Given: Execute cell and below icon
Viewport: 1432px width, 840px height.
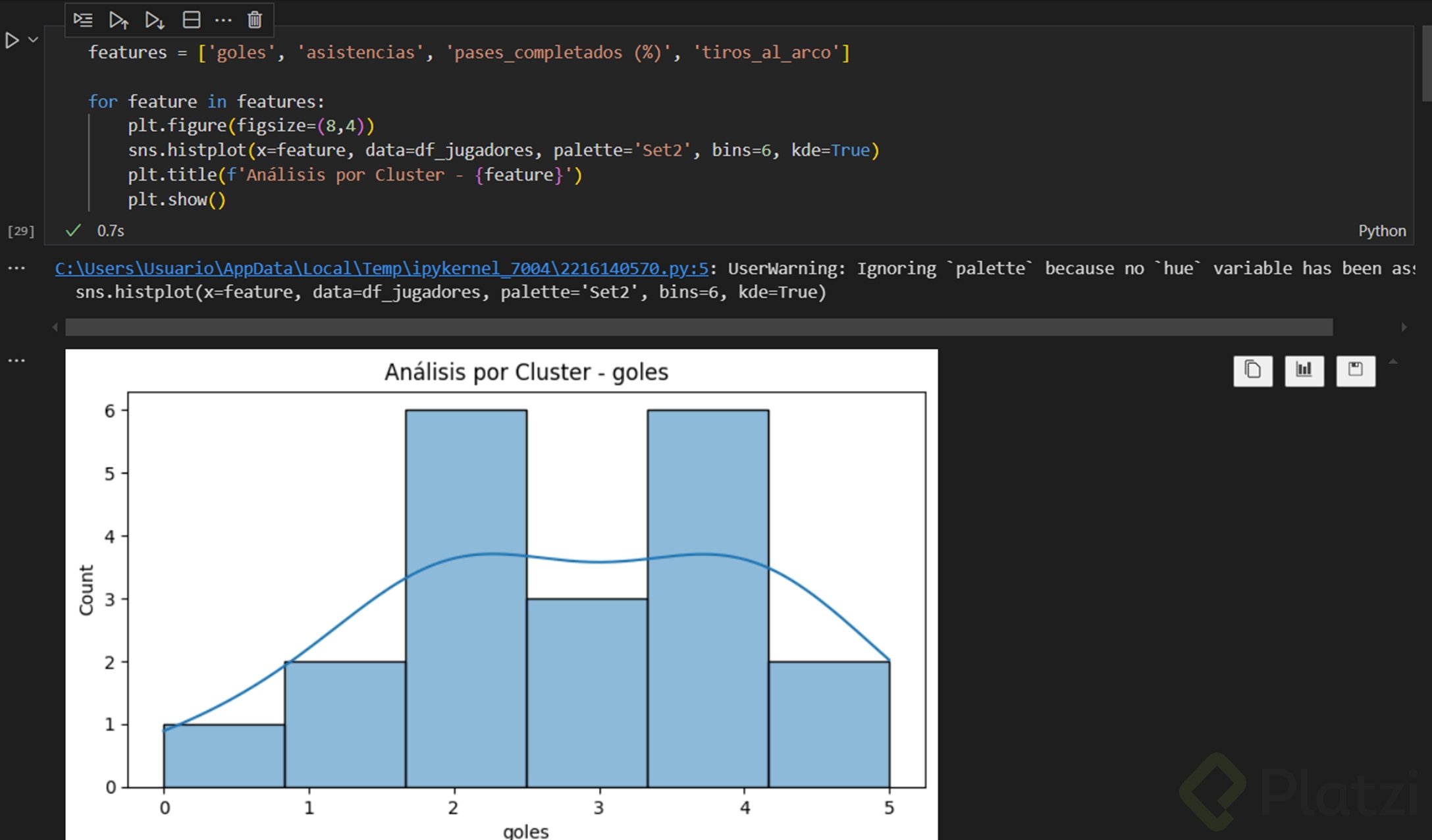Looking at the screenshot, I should coord(155,20).
